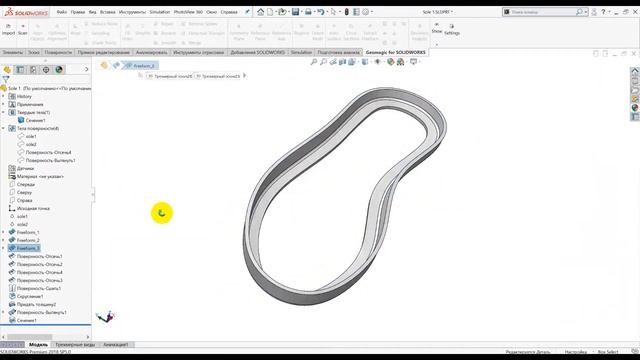Open the Инструменты menu
The image size is (640, 360).
[x=132, y=12]
